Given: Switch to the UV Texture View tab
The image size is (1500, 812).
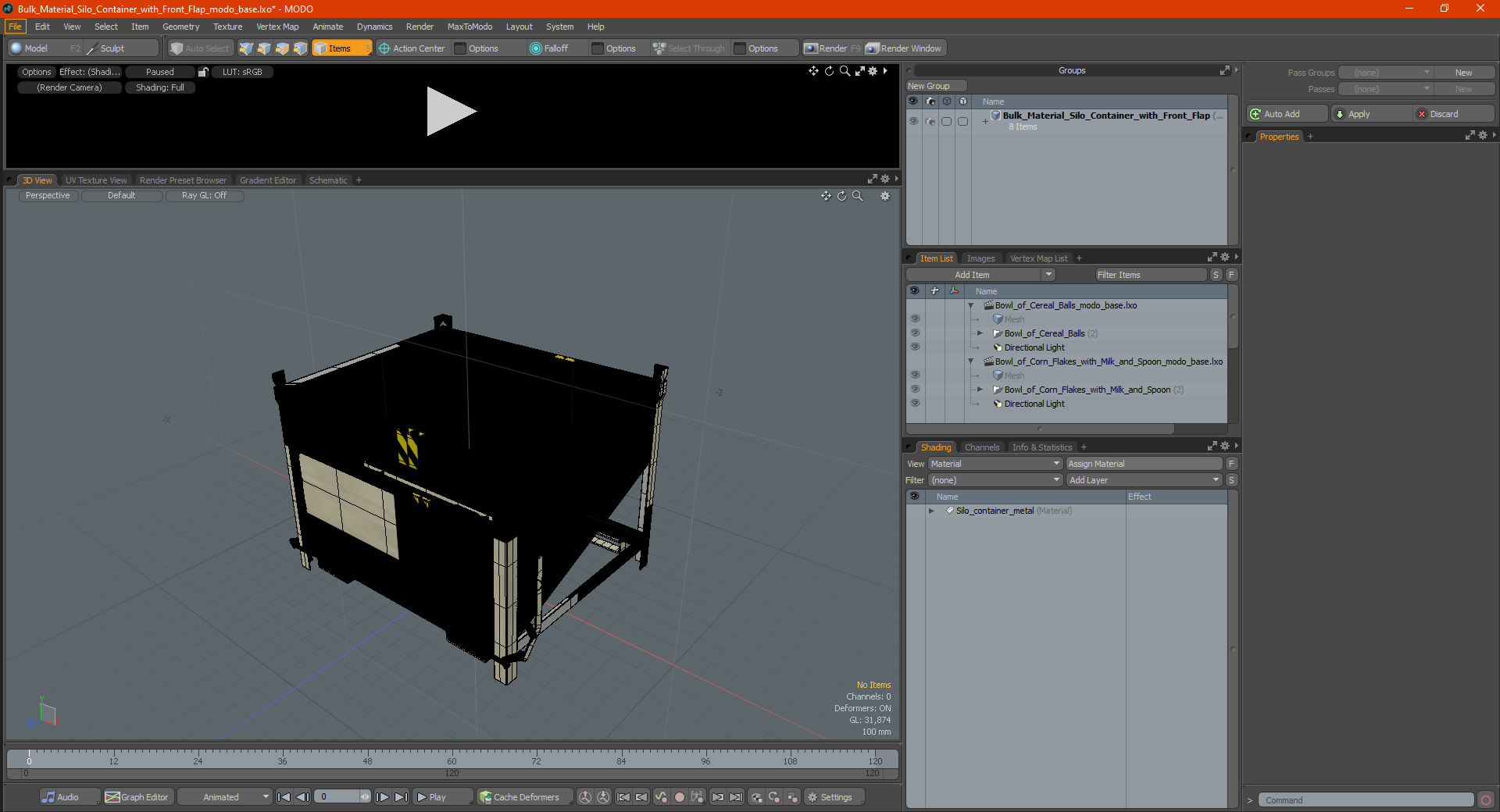Looking at the screenshot, I should click(x=95, y=180).
